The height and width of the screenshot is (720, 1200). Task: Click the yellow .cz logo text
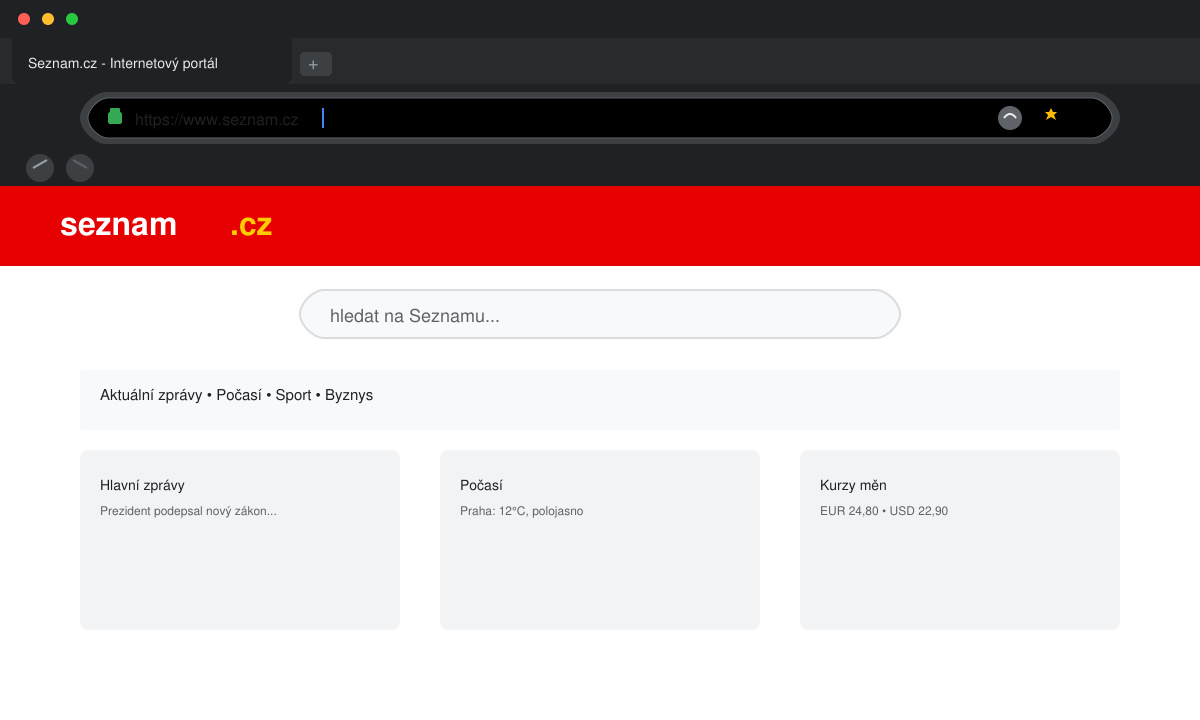click(x=251, y=225)
